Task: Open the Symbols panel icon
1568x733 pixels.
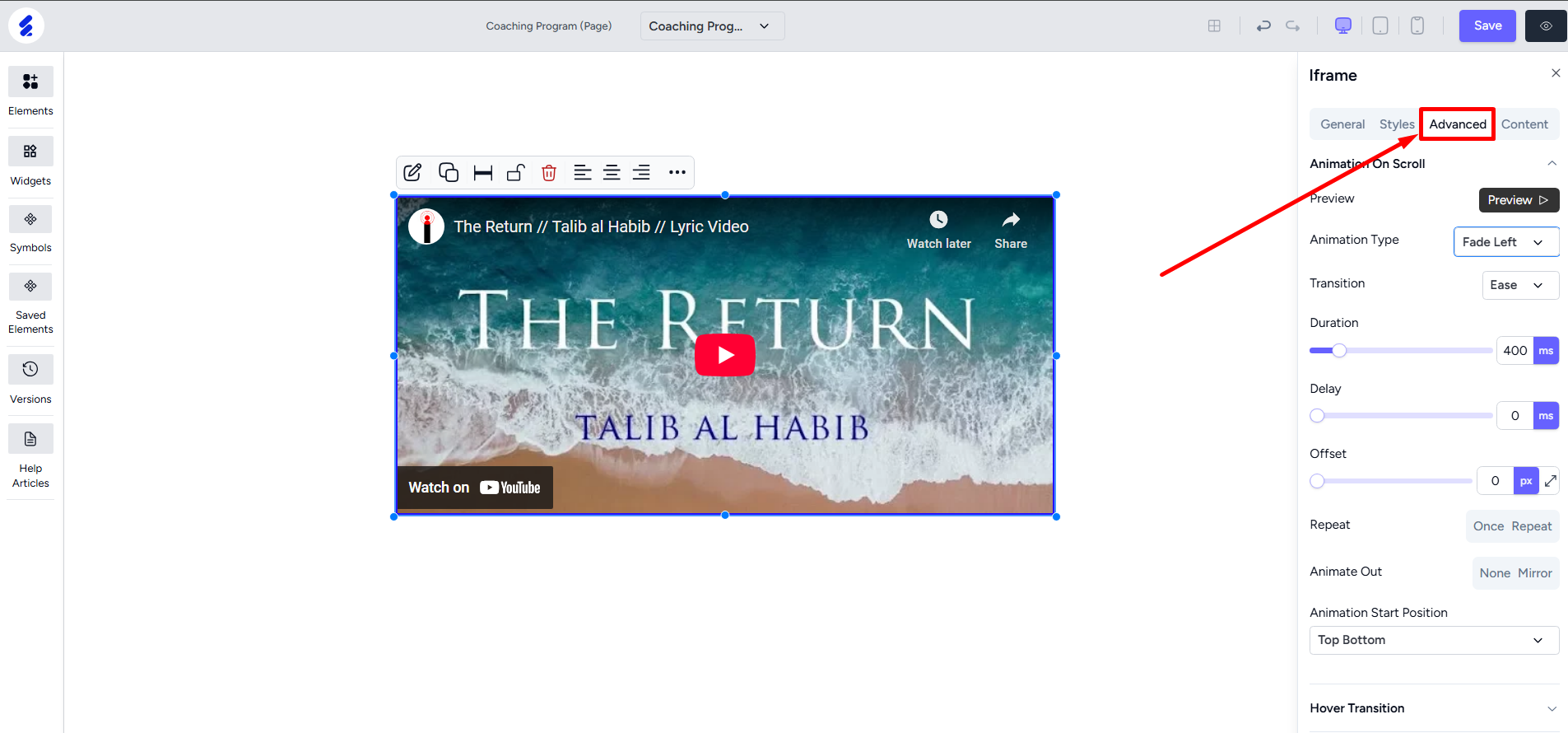Action: tap(30, 219)
